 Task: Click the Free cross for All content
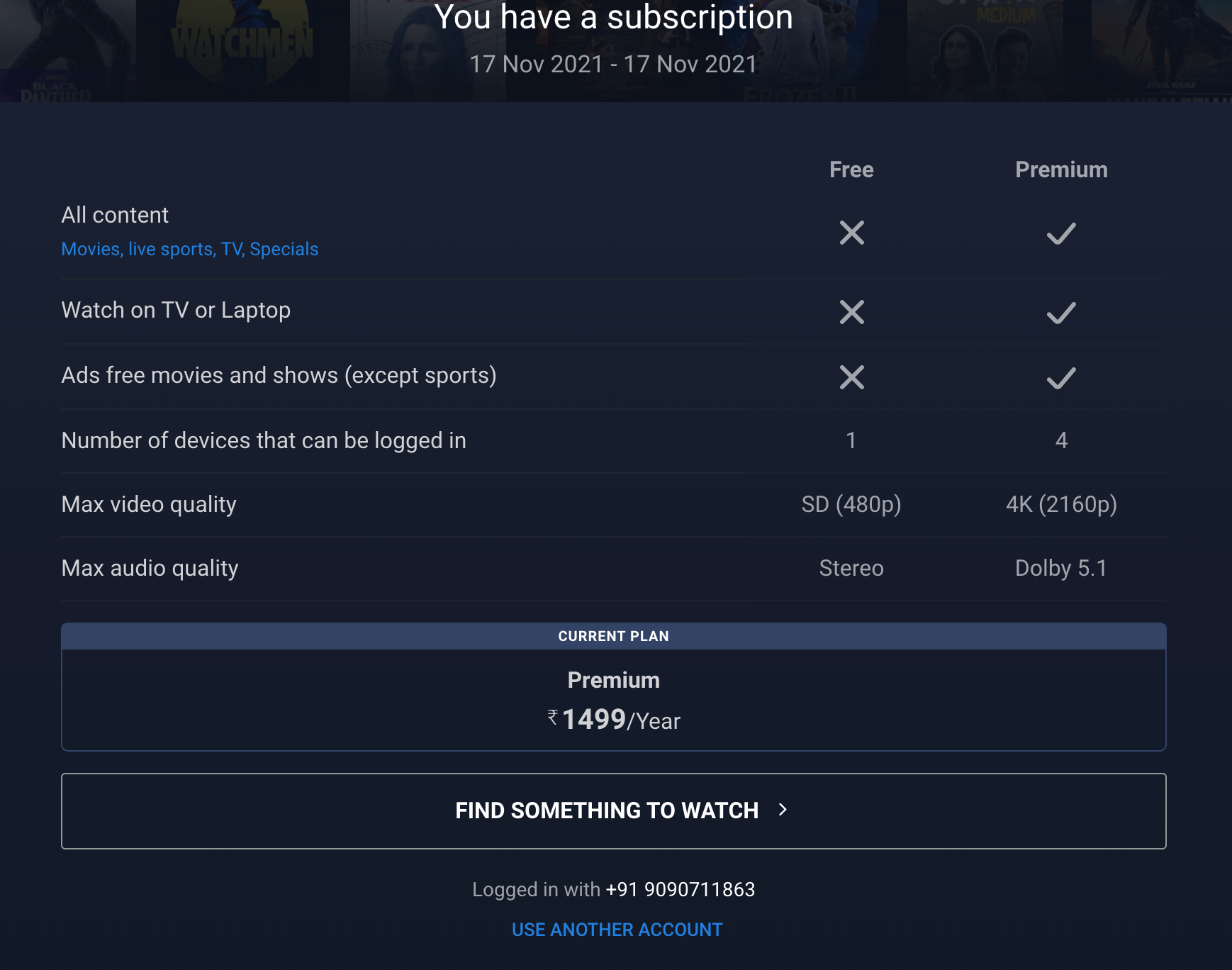coord(851,233)
